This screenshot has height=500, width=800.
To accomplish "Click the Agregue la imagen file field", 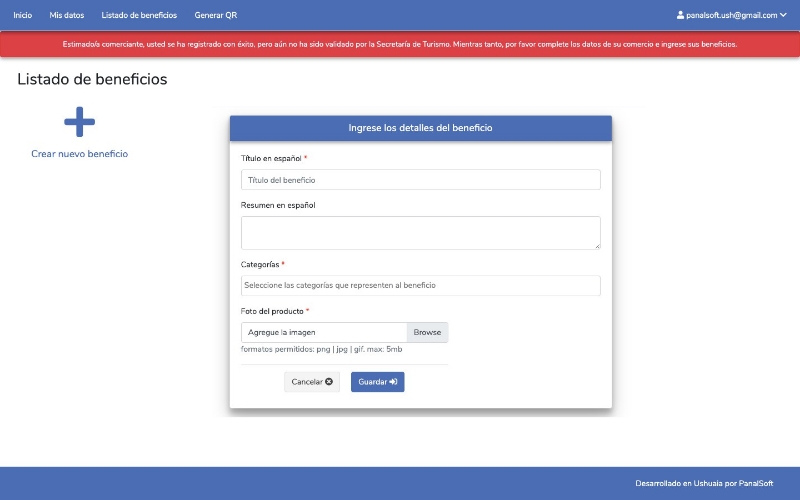I will click(324, 332).
